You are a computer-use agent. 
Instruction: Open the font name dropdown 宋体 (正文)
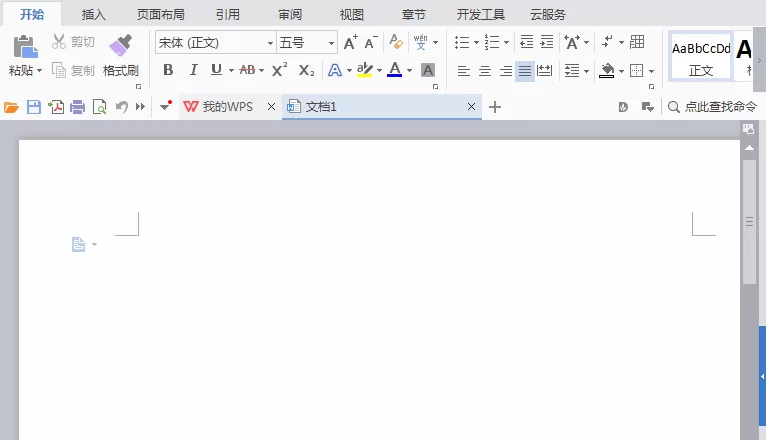tap(270, 43)
